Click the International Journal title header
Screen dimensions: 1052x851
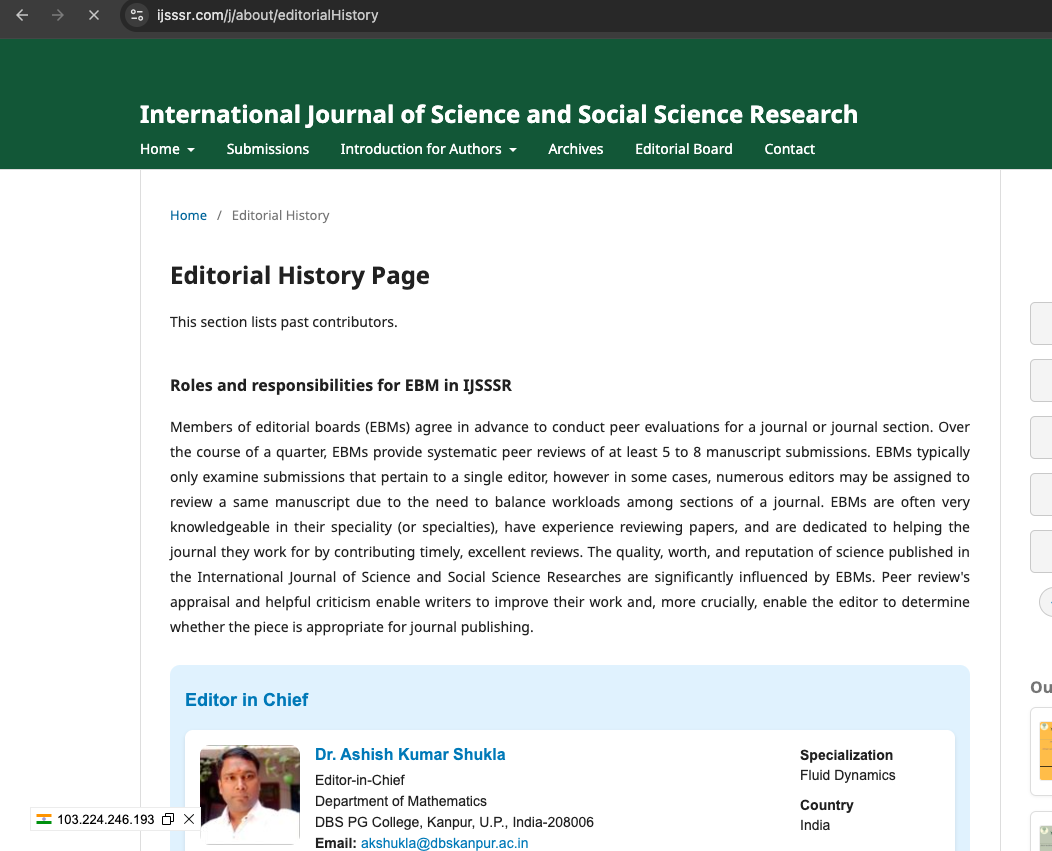pyautogui.click(x=498, y=114)
